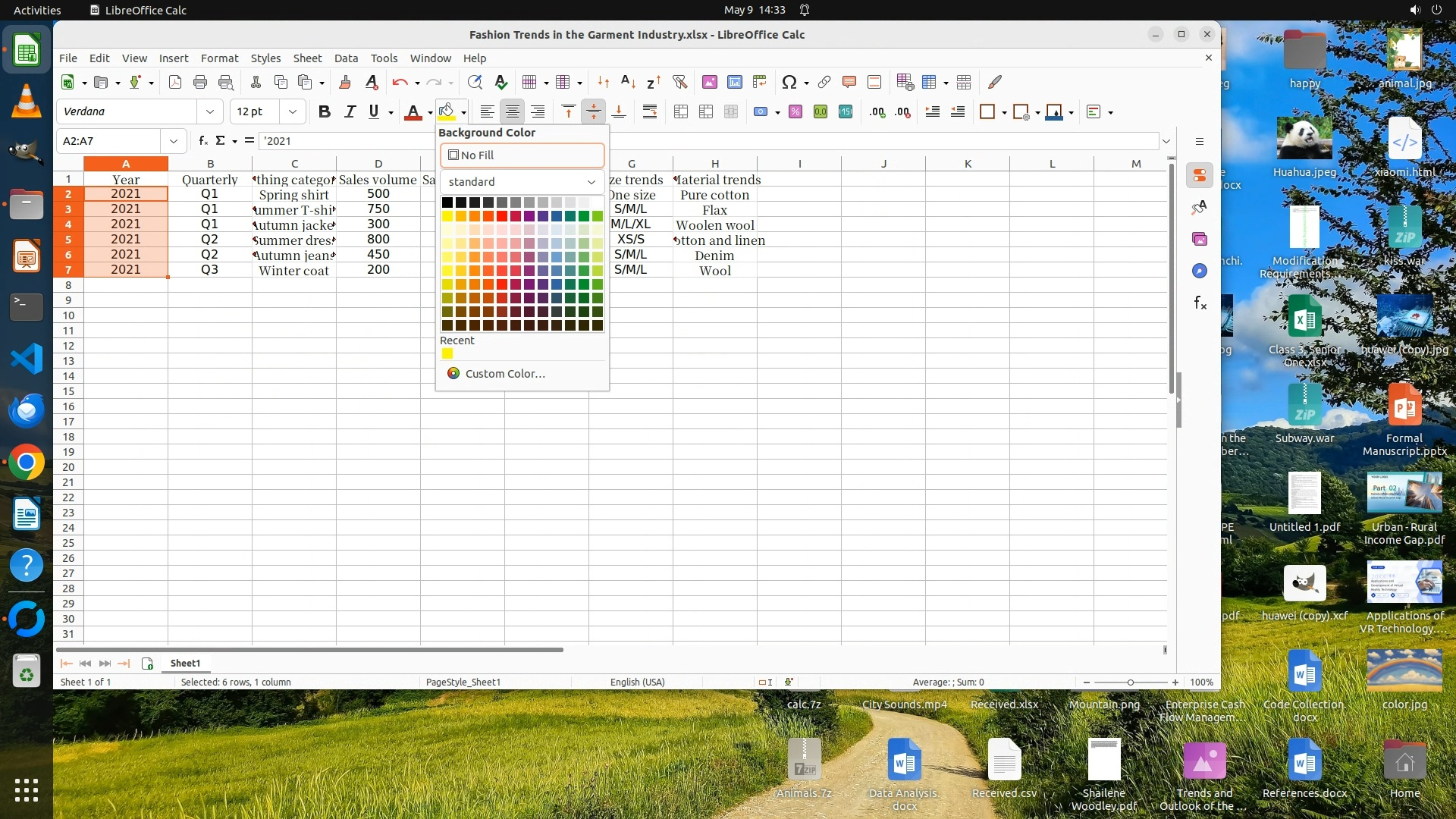This screenshot has width=1456, height=819.
Task: Click the Clone Formatting paintbrush icon
Action: (x=345, y=82)
